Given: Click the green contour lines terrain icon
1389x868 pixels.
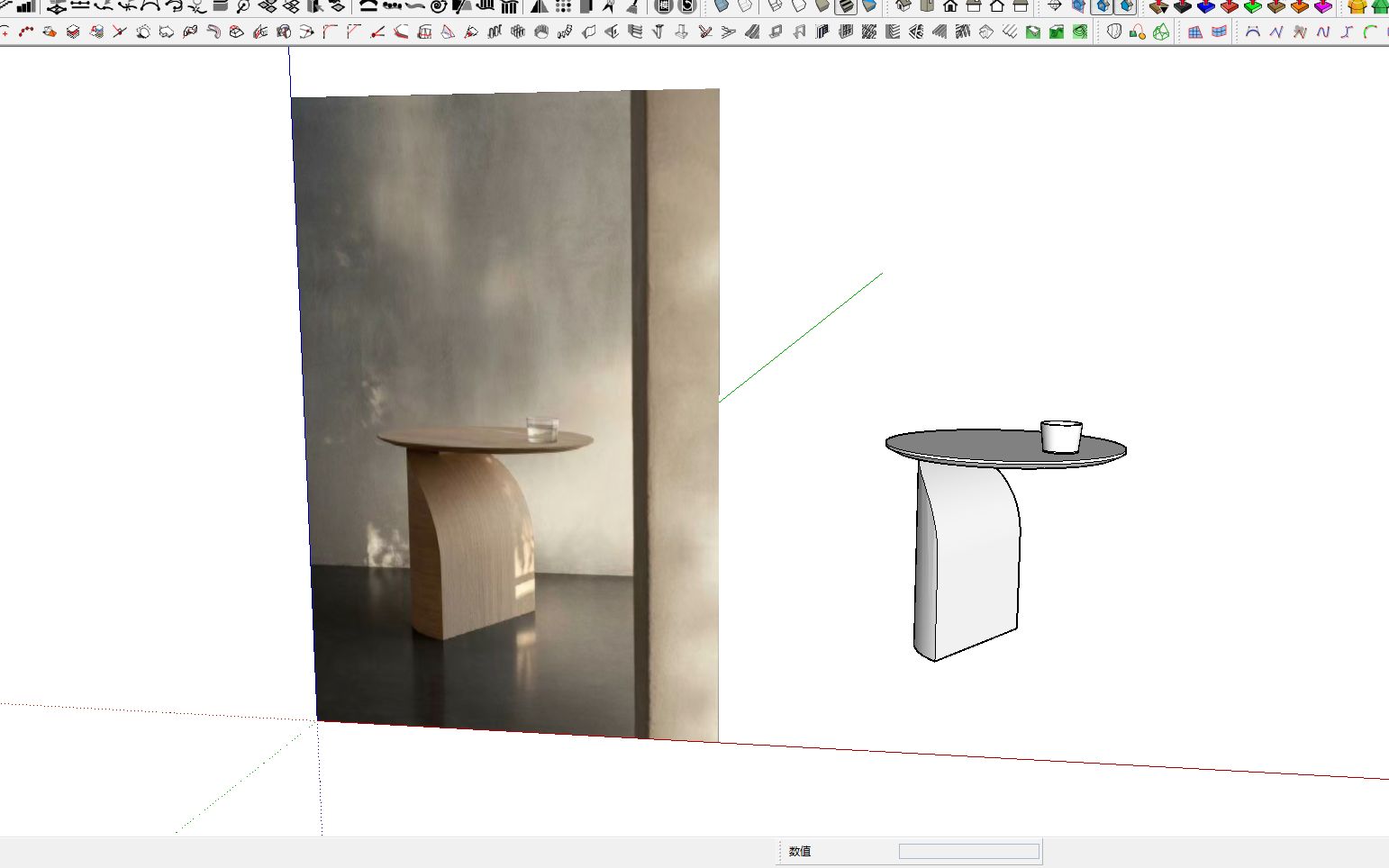Looking at the screenshot, I should click(1080, 32).
